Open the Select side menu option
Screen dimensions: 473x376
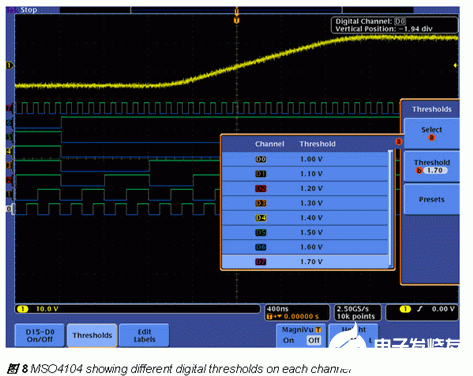point(431,133)
